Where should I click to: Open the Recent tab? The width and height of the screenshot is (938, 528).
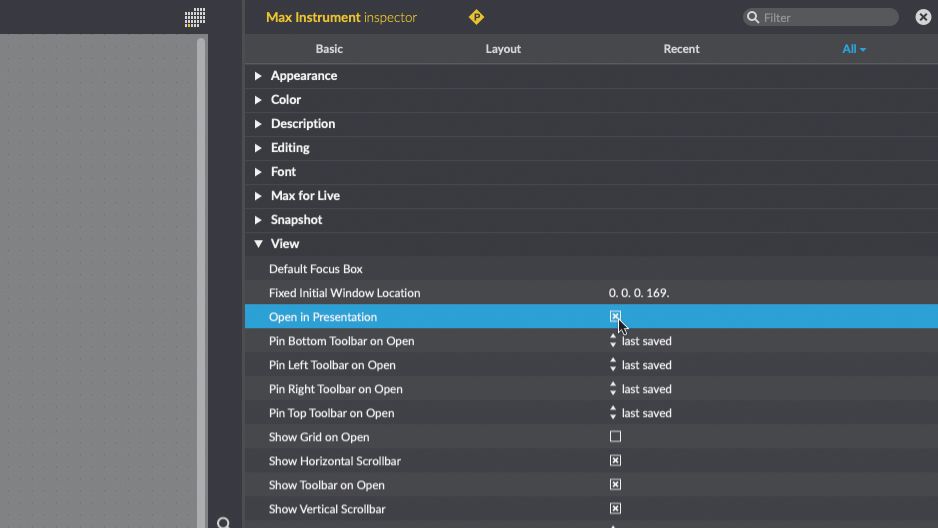click(x=681, y=49)
